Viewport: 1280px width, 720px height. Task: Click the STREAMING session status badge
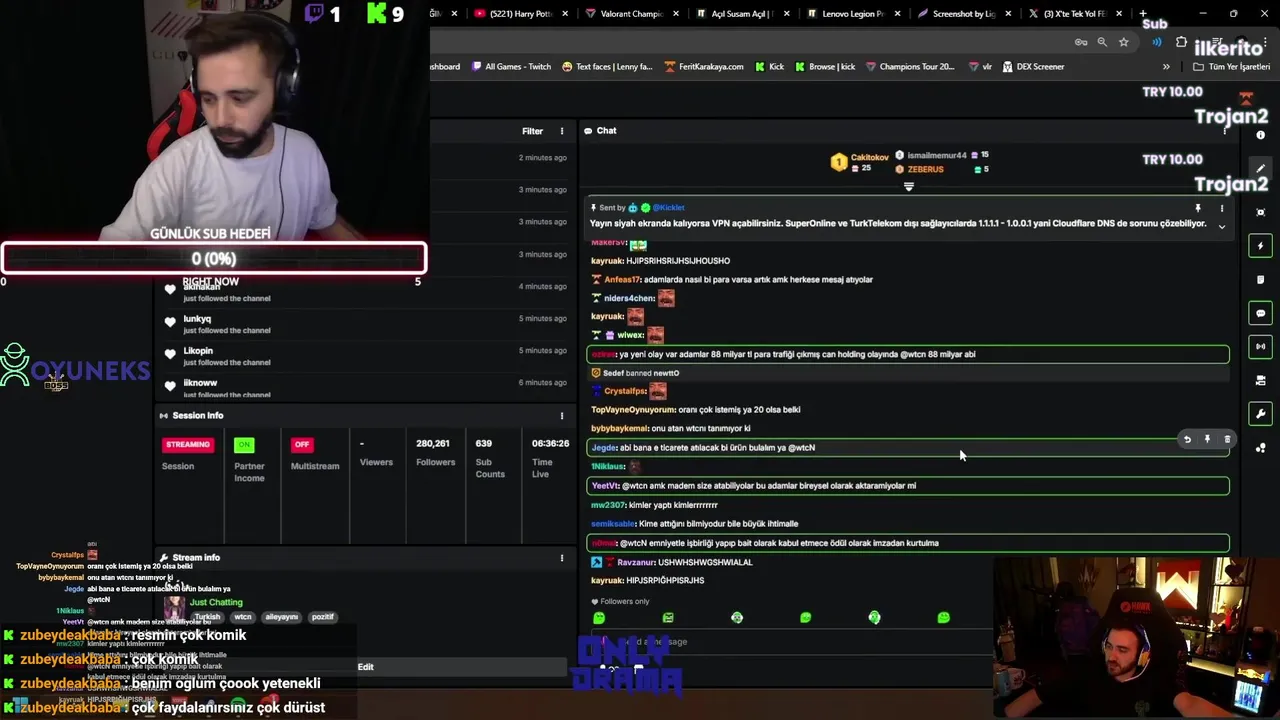188,444
